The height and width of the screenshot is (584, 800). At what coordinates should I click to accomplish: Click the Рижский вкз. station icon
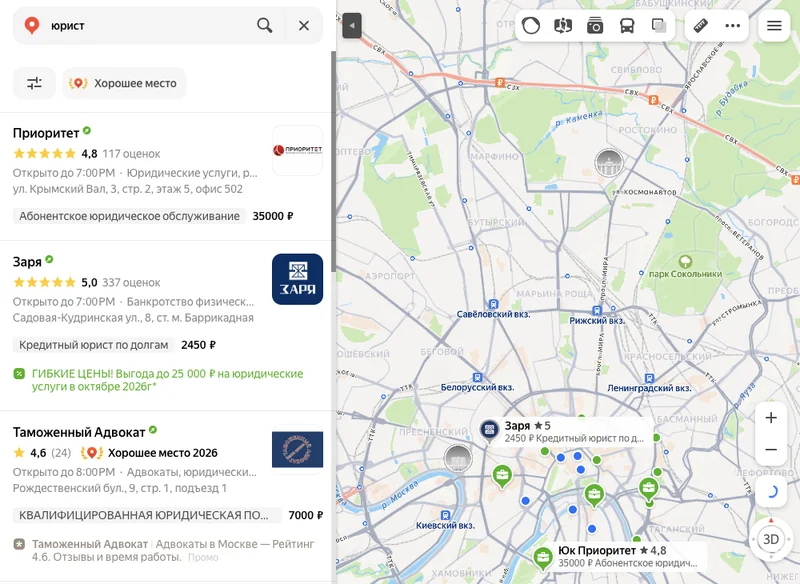tap(597, 311)
